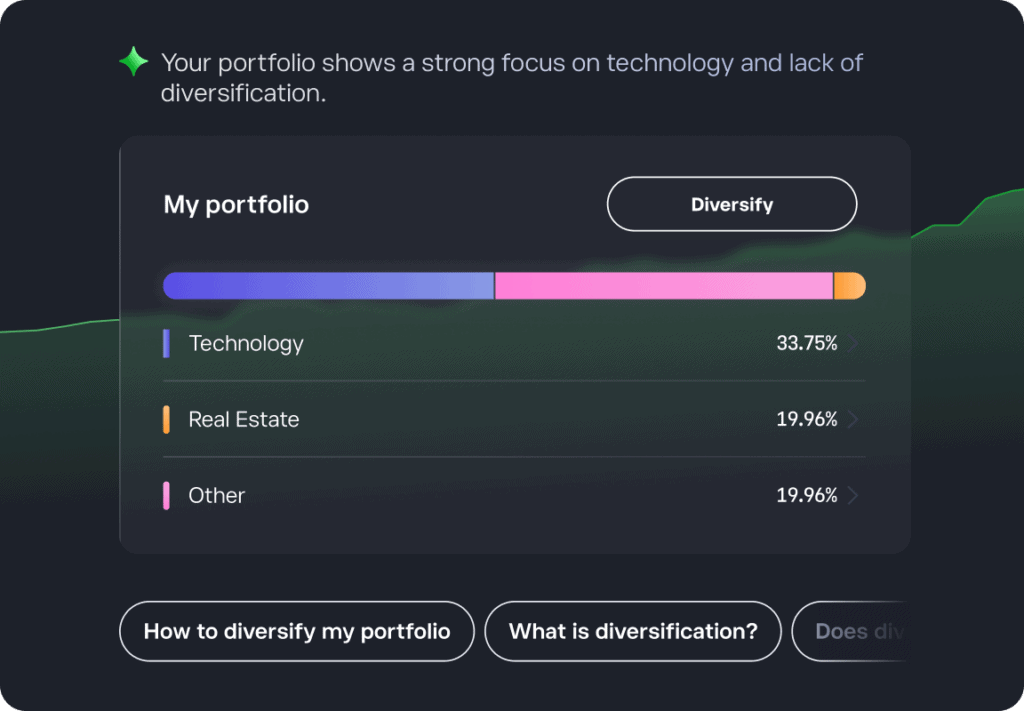Open the Real Estate sector label
Screen dimensions: 1024x711
(x=244, y=420)
